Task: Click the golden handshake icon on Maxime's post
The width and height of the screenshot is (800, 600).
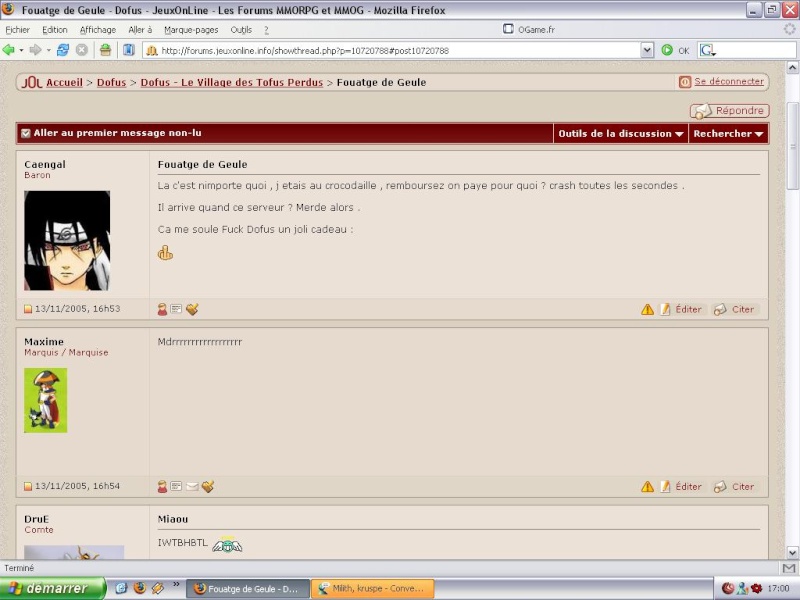Action: (x=208, y=487)
